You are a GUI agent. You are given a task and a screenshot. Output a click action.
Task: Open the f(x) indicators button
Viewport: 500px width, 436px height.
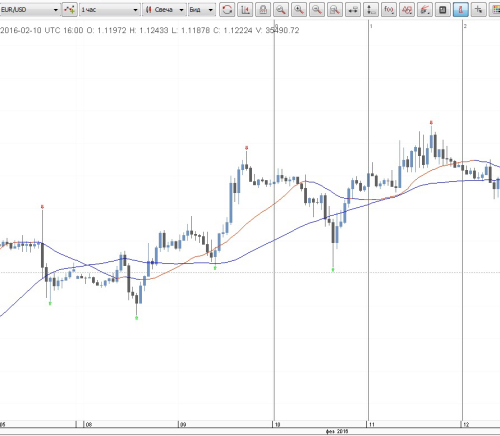click(389, 10)
